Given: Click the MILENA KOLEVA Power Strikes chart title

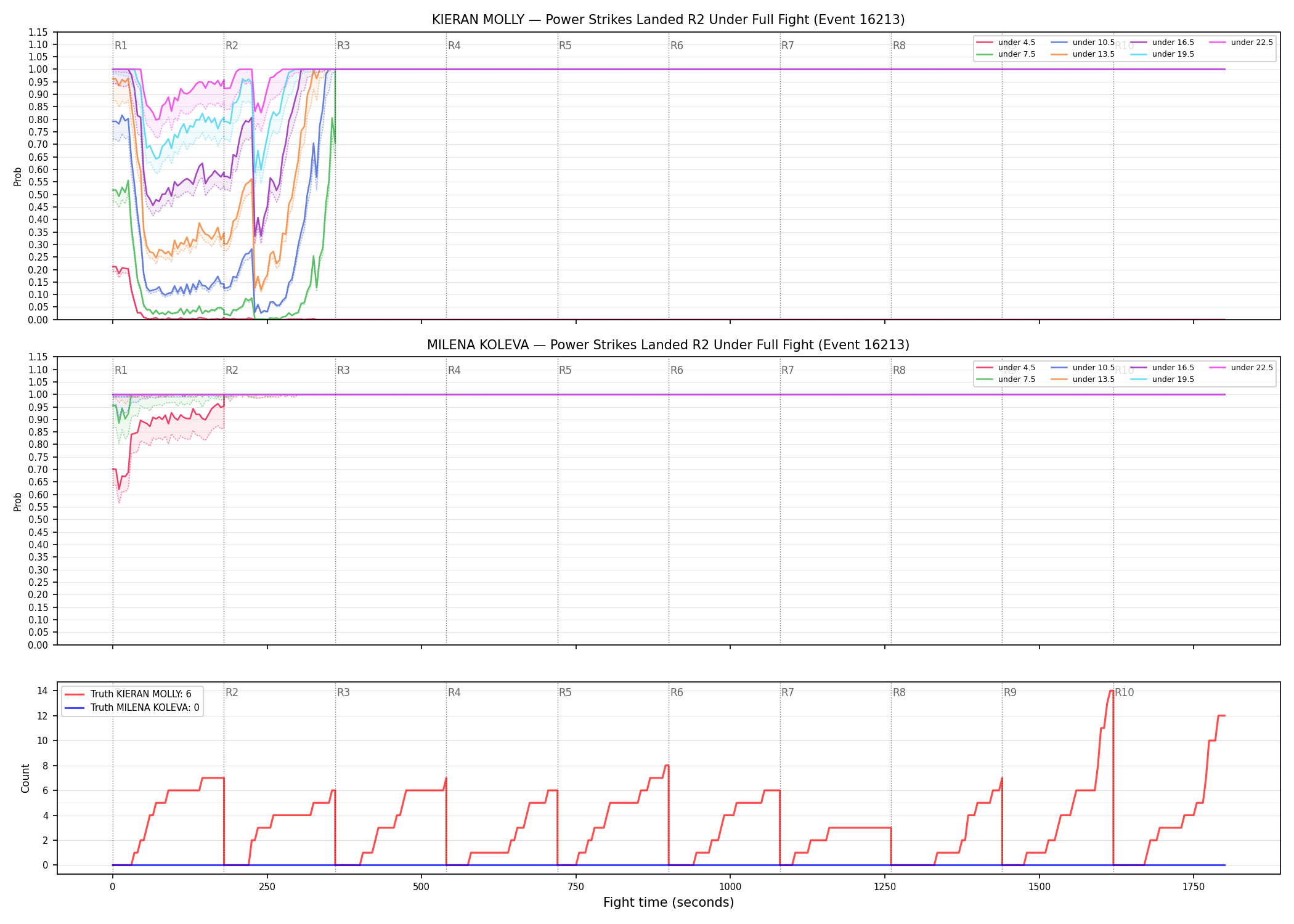Looking at the screenshot, I should point(668,345).
